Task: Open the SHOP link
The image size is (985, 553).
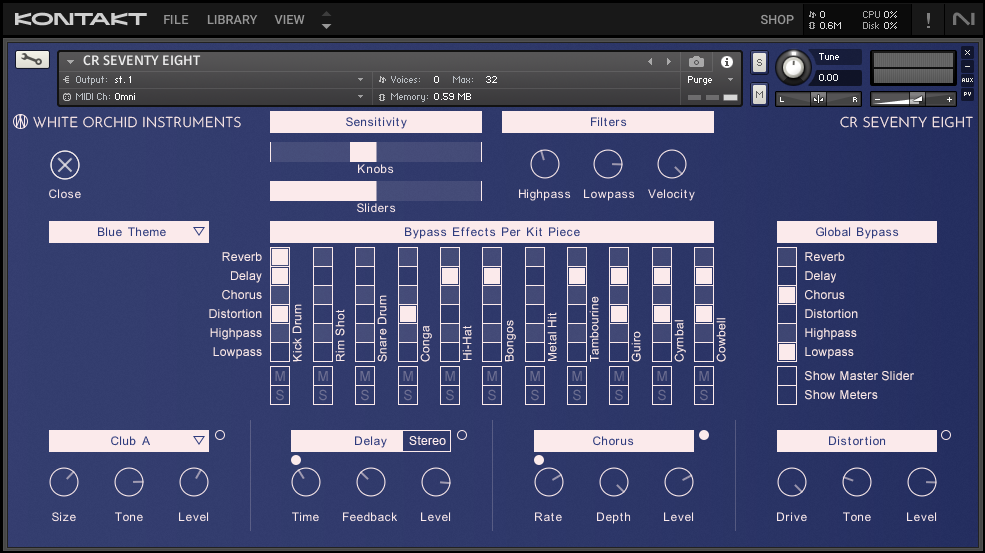Action: tap(777, 19)
